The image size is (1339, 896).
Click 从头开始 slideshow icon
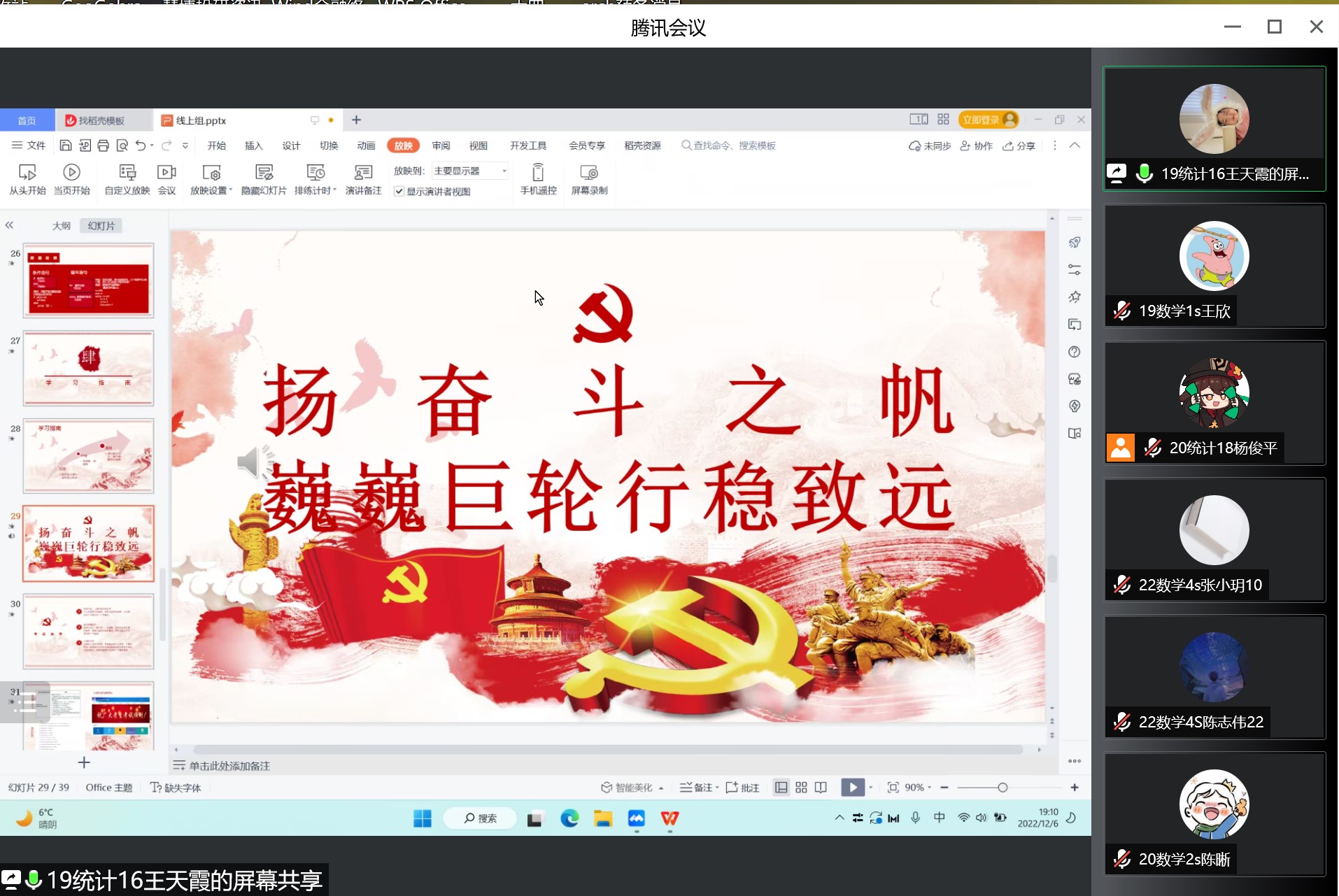pos(27,172)
